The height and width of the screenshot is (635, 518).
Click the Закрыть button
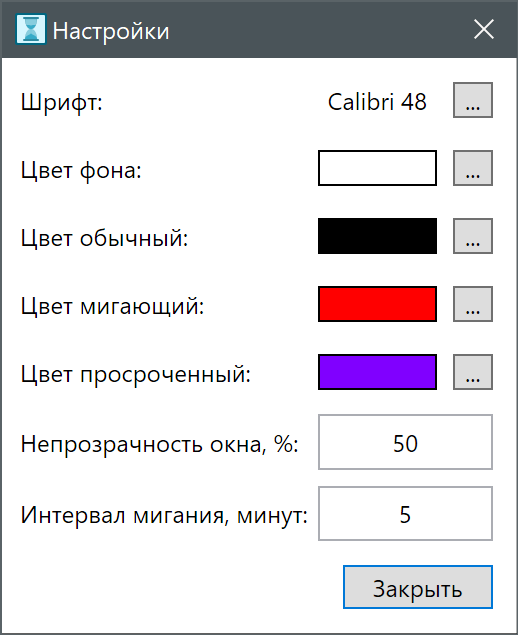click(x=418, y=587)
